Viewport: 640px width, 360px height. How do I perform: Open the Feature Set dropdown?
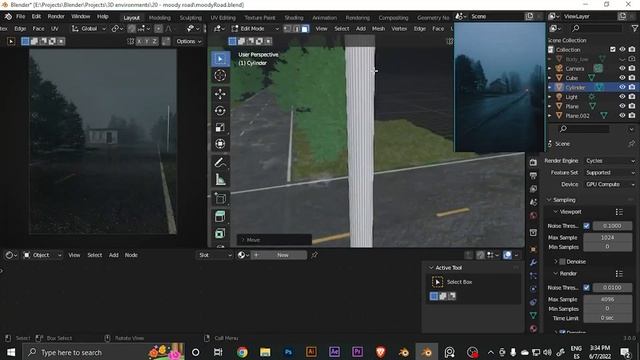coord(610,173)
